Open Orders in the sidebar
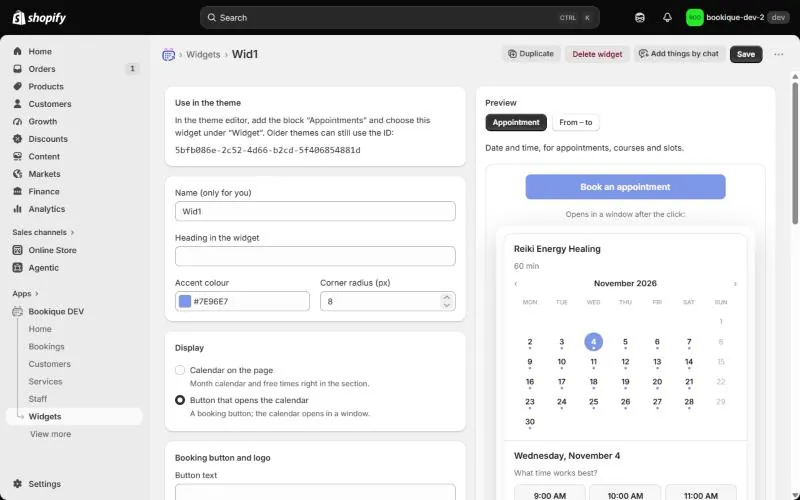Screen dimensions: 800x500 74,69
